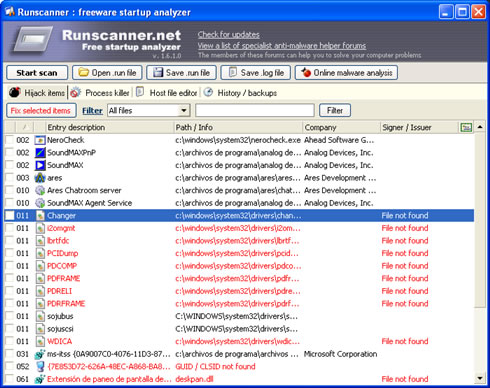The image size is (490, 388).
Task: Click the Start scan button
Action: tap(37, 73)
